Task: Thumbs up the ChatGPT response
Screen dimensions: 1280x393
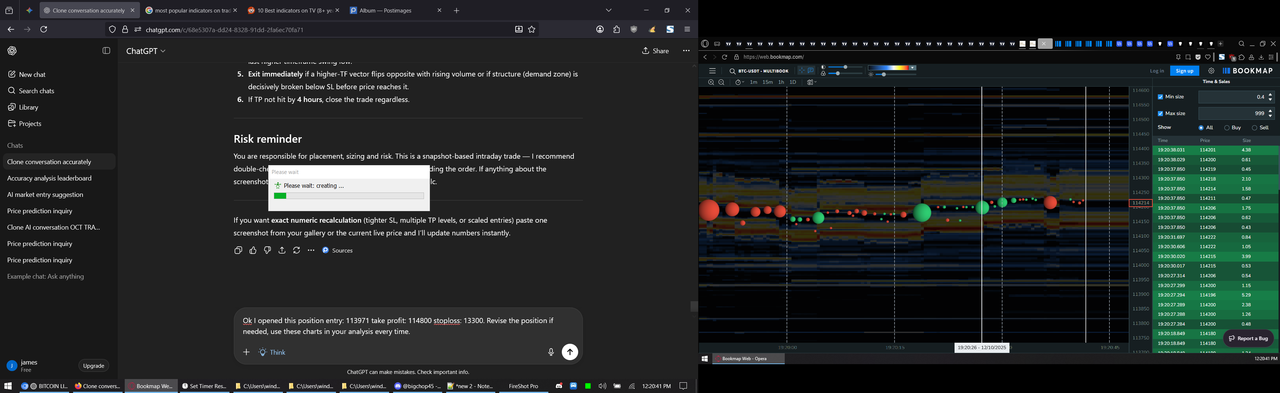Action: tap(253, 250)
